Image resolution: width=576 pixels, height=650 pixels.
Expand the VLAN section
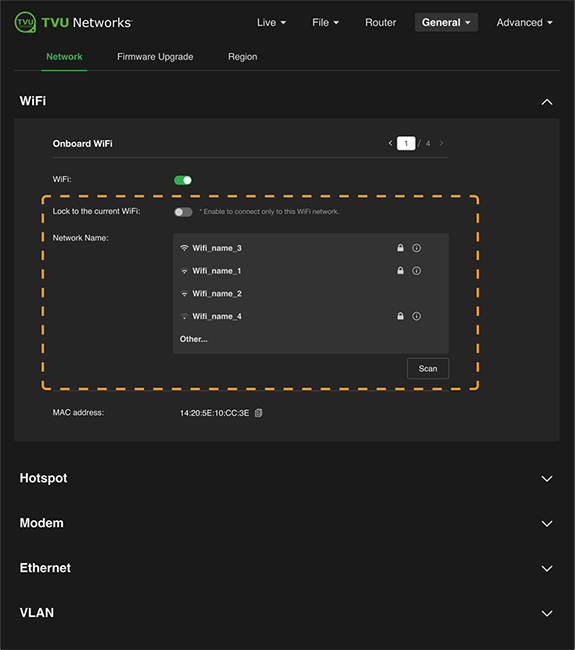pyautogui.click(x=547, y=613)
